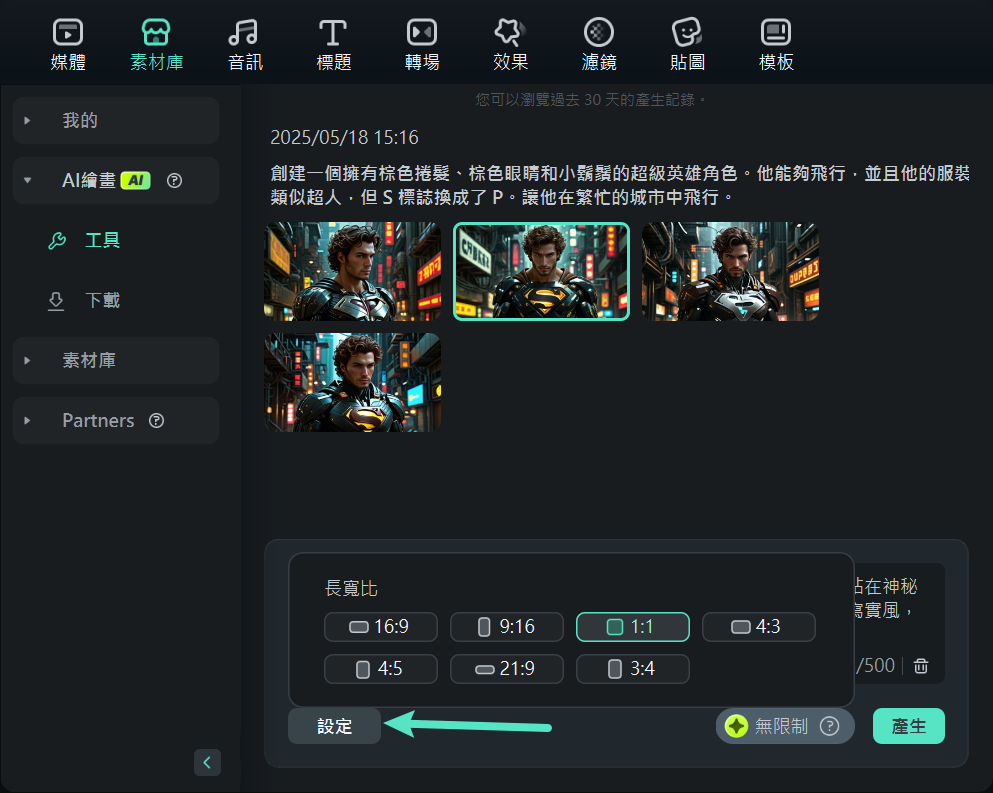993x793 pixels.
Task: Open the 媒體 media tab
Action: click(68, 44)
